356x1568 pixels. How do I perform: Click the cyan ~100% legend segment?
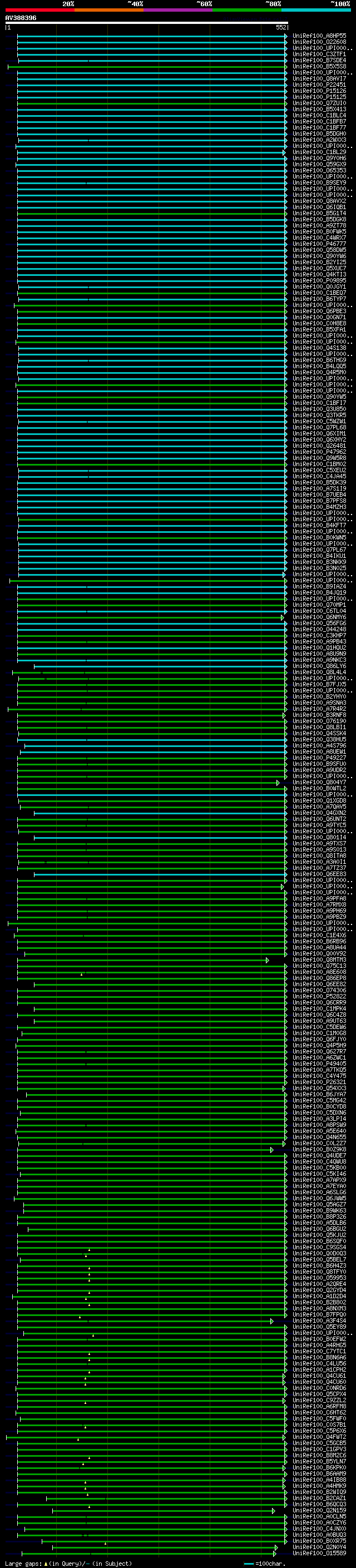316,10
